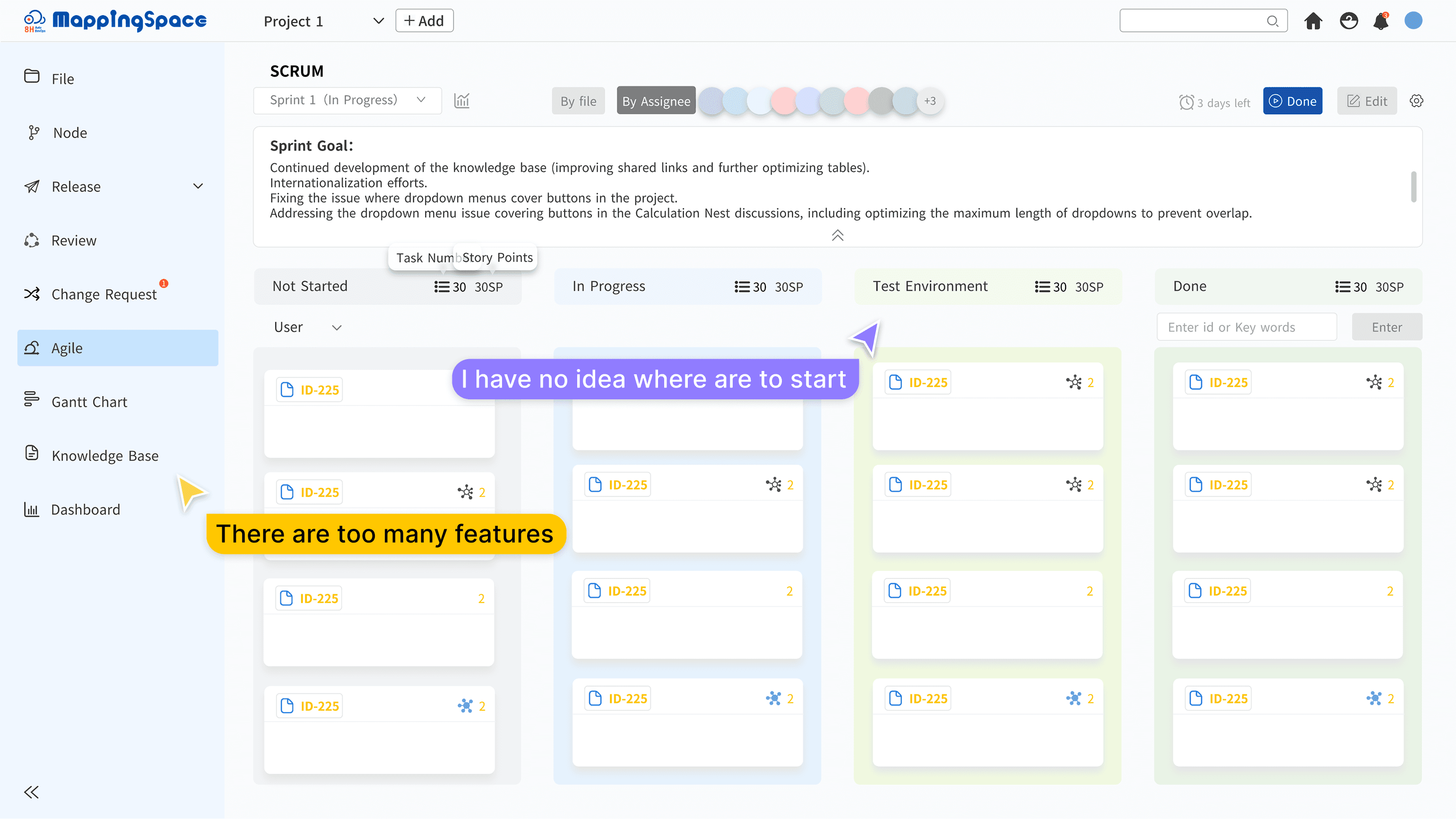Viewport: 1456px width, 819px height.
Task: Open Gantt Chart in sidebar
Action: [x=89, y=402]
